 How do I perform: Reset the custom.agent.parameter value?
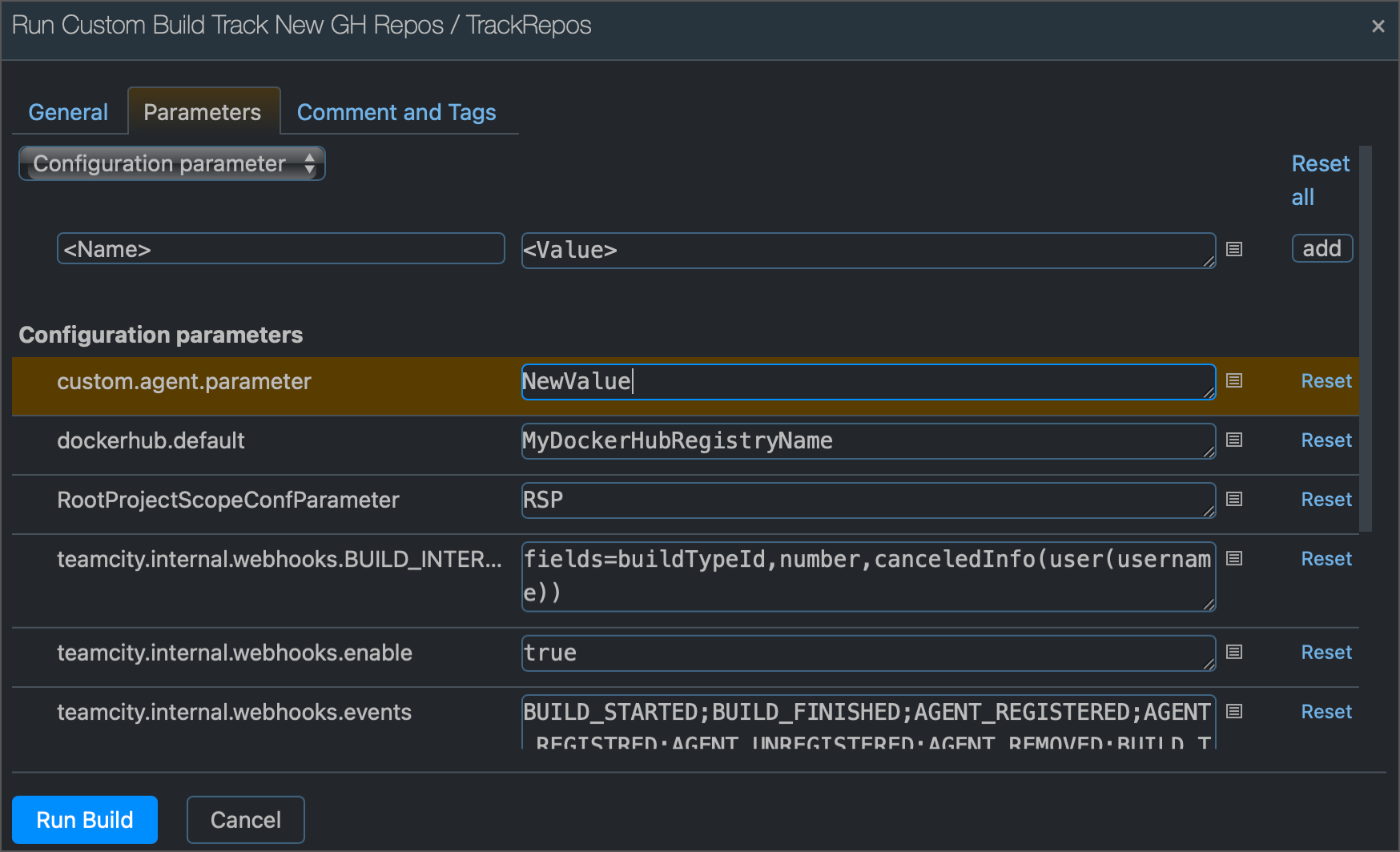[x=1326, y=380]
